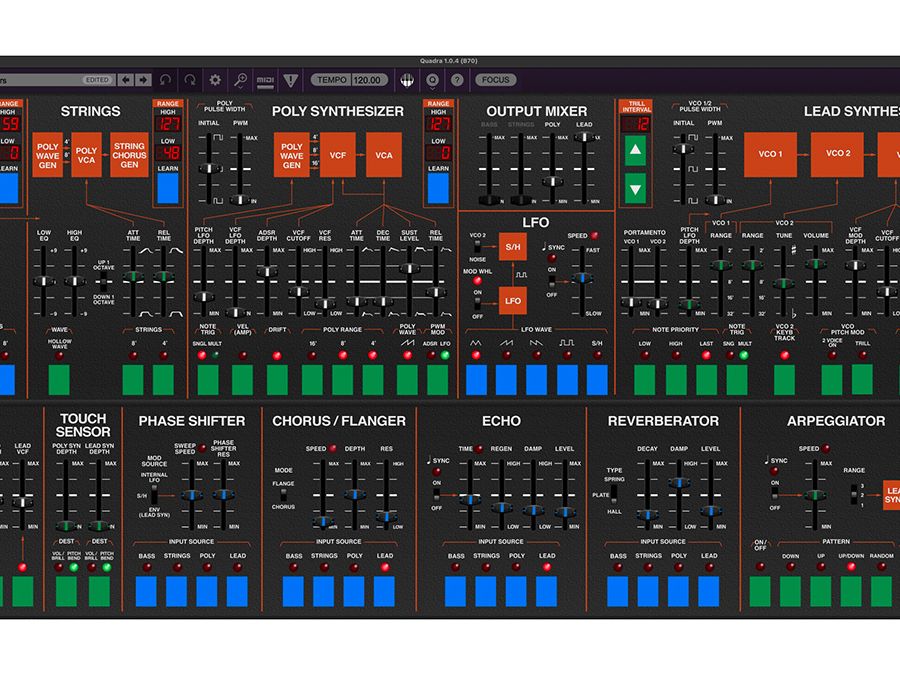Select the ramp-down LFO wave button

(x=536, y=380)
